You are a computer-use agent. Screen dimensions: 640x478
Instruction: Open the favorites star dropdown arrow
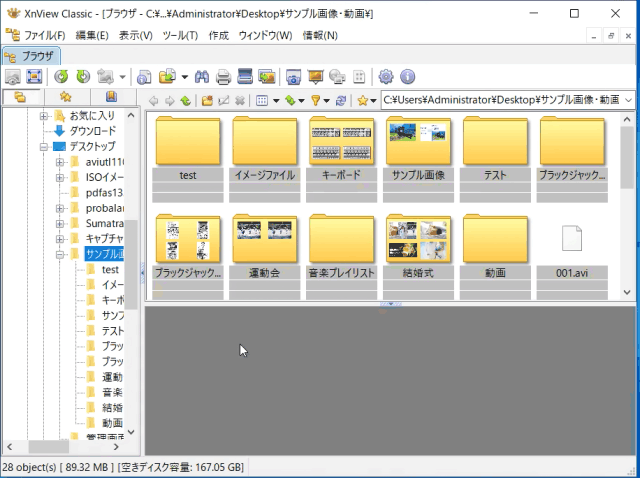(x=373, y=100)
